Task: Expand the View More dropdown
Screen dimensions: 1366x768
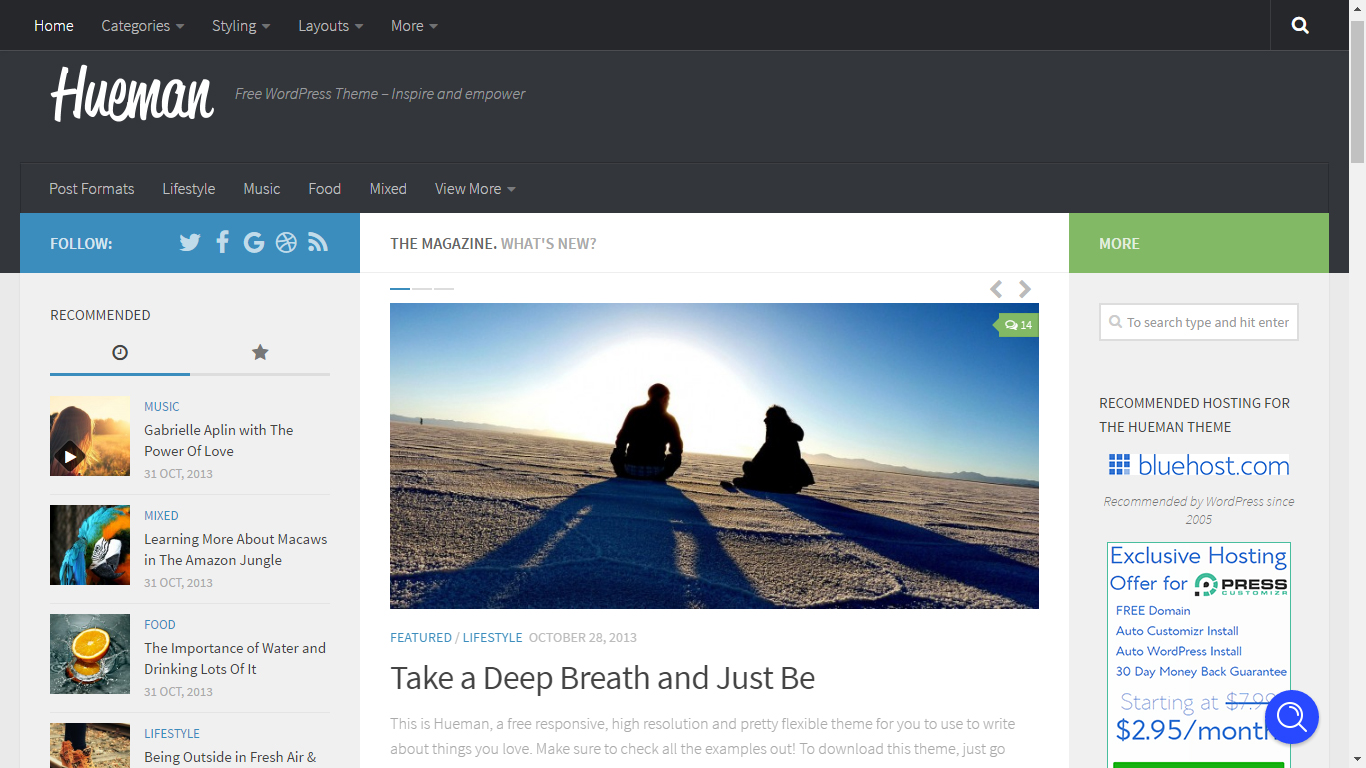Action: tap(475, 188)
